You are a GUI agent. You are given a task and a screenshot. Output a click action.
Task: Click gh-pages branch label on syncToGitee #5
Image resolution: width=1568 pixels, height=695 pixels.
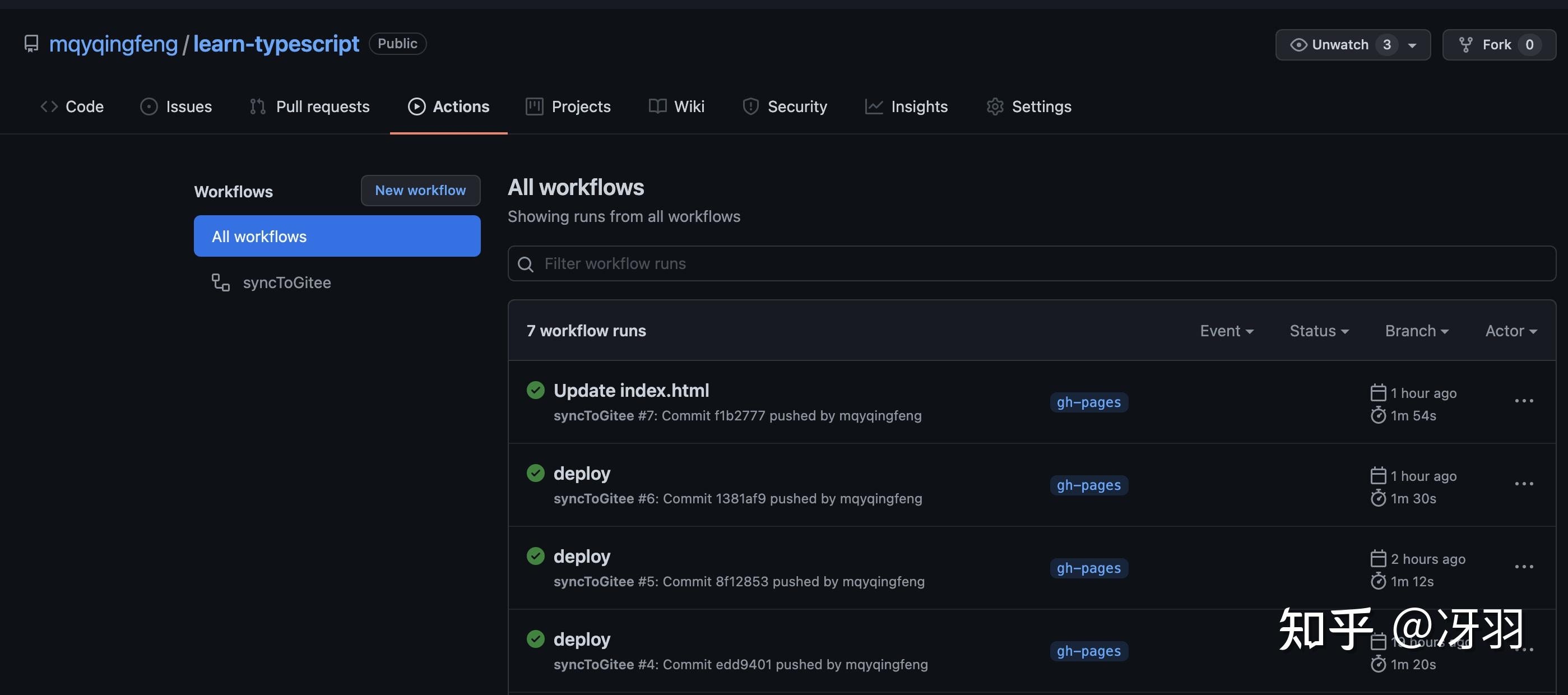(x=1088, y=568)
